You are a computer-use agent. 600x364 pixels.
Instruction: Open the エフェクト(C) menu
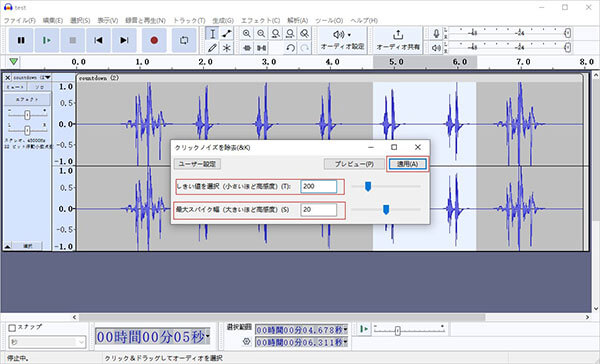[260, 20]
